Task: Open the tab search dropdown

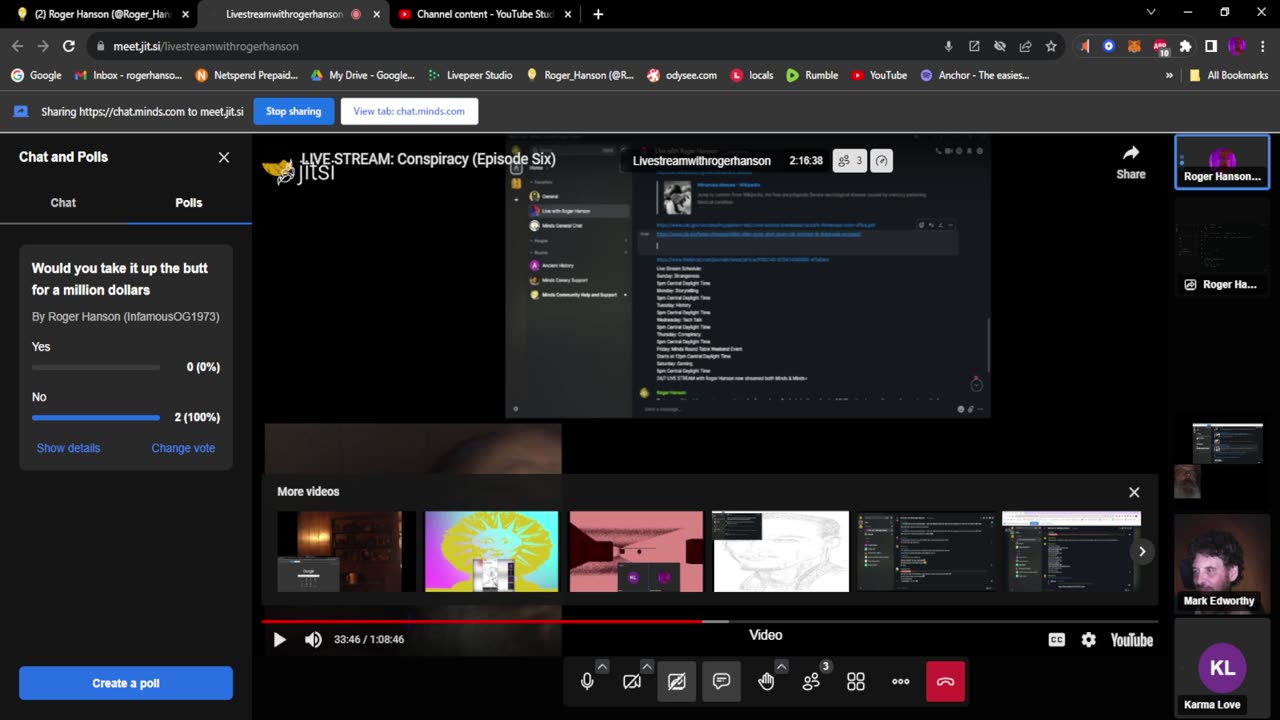Action: coord(1151,13)
